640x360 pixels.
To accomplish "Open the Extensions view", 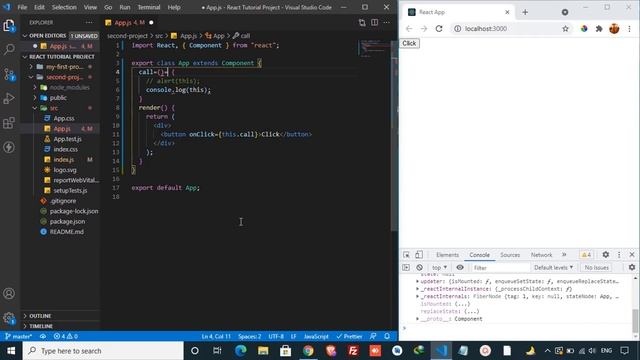I will (9, 123).
